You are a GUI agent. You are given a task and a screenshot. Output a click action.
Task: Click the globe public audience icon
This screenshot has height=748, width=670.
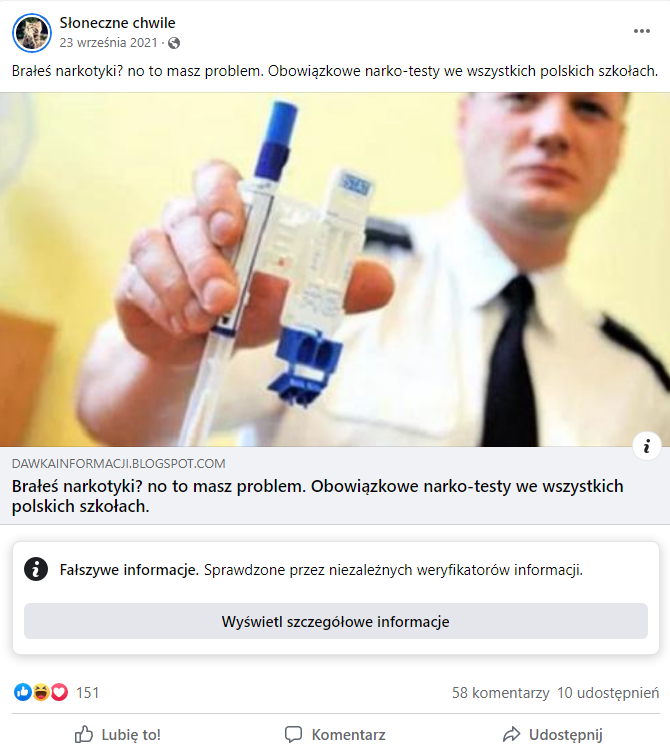pyautogui.click(x=174, y=43)
